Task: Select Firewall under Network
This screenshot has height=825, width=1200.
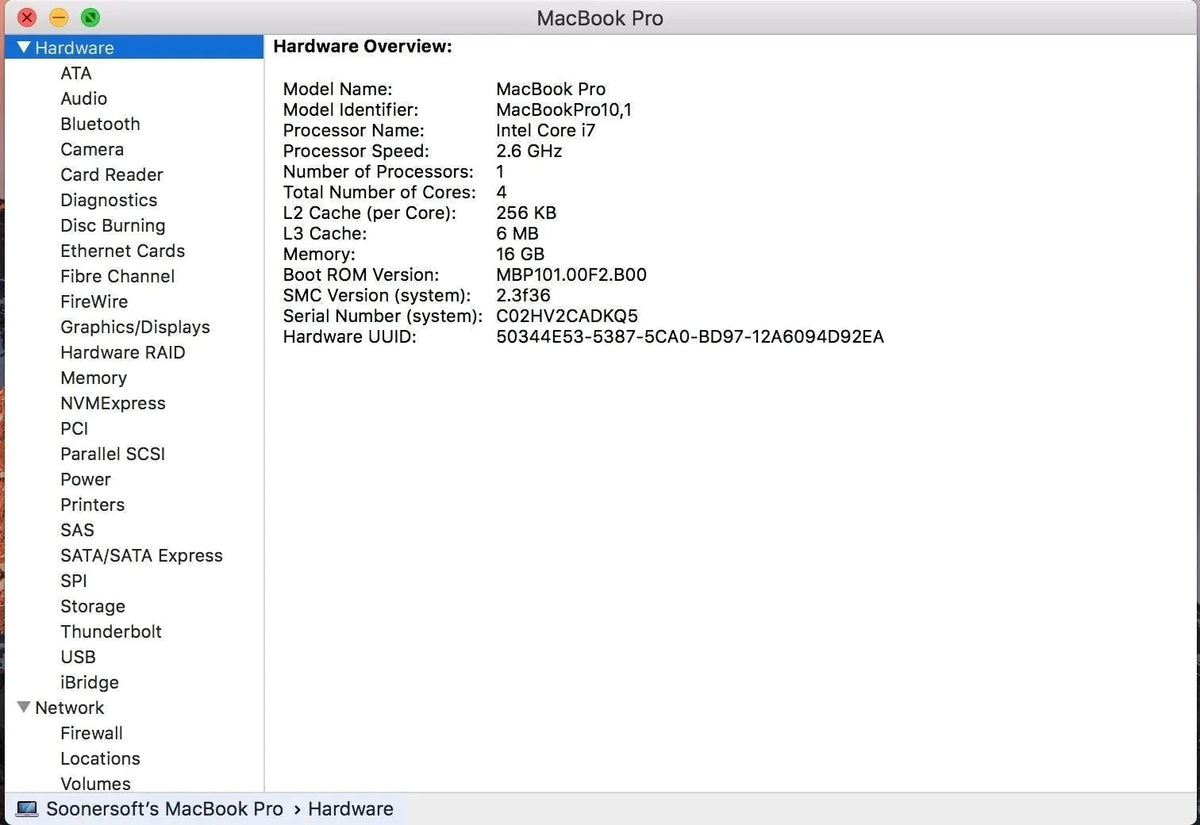Action: click(x=92, y=733)
